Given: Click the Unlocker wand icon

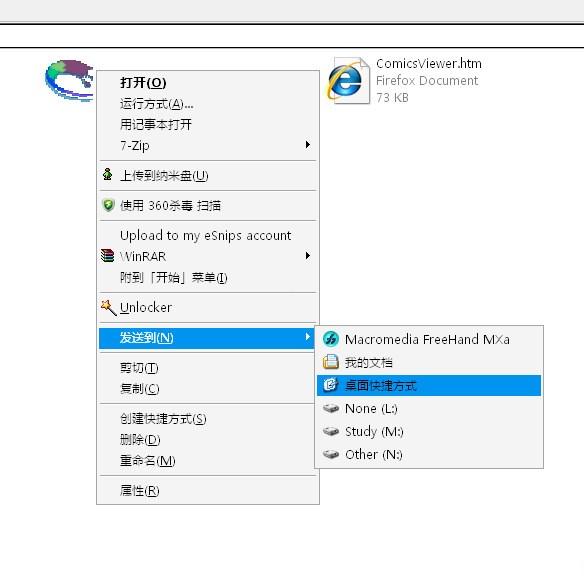Looking at the screenshot, I should [x=108, y=307].
